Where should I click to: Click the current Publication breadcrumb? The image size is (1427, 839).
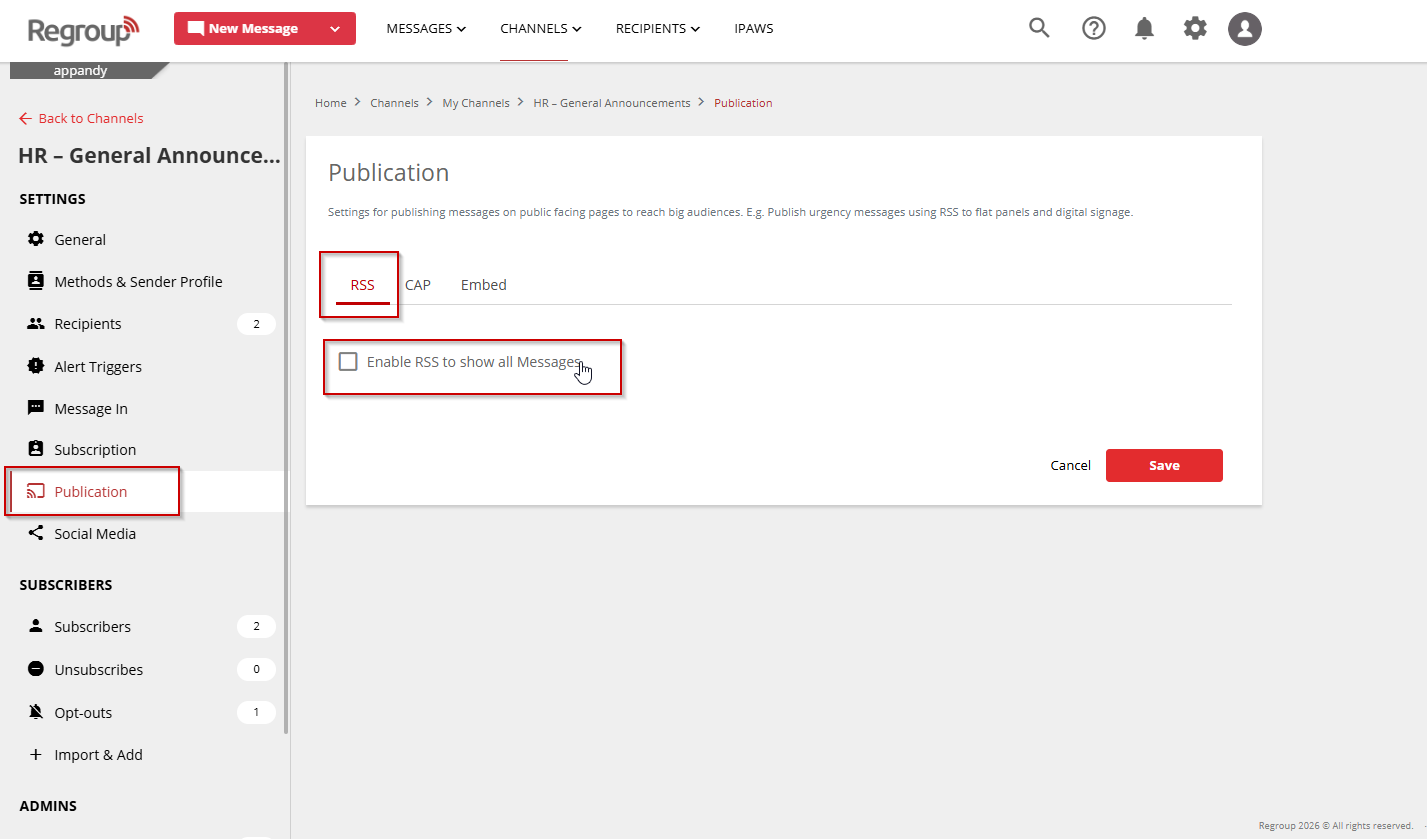coord(743,103)
